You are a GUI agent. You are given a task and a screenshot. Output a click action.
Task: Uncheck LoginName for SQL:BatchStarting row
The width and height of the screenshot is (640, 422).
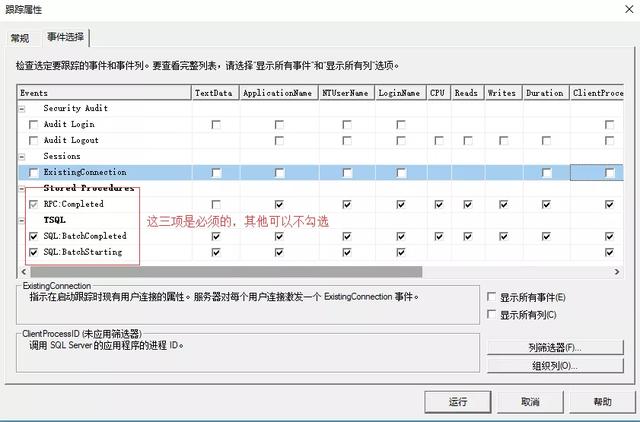(401, 252)
